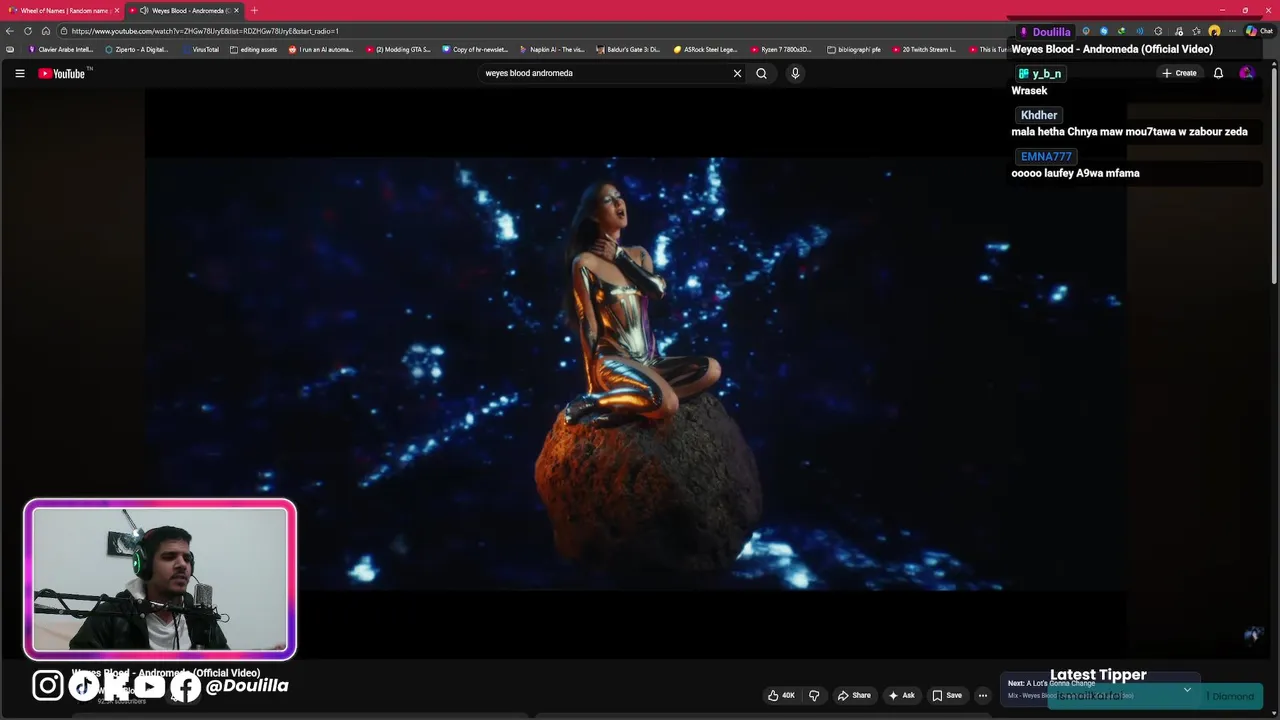Viewport: 1280px width, 720px height.
Task: Open the three-dot more actions menu
Action: click(x=983, y=695)
